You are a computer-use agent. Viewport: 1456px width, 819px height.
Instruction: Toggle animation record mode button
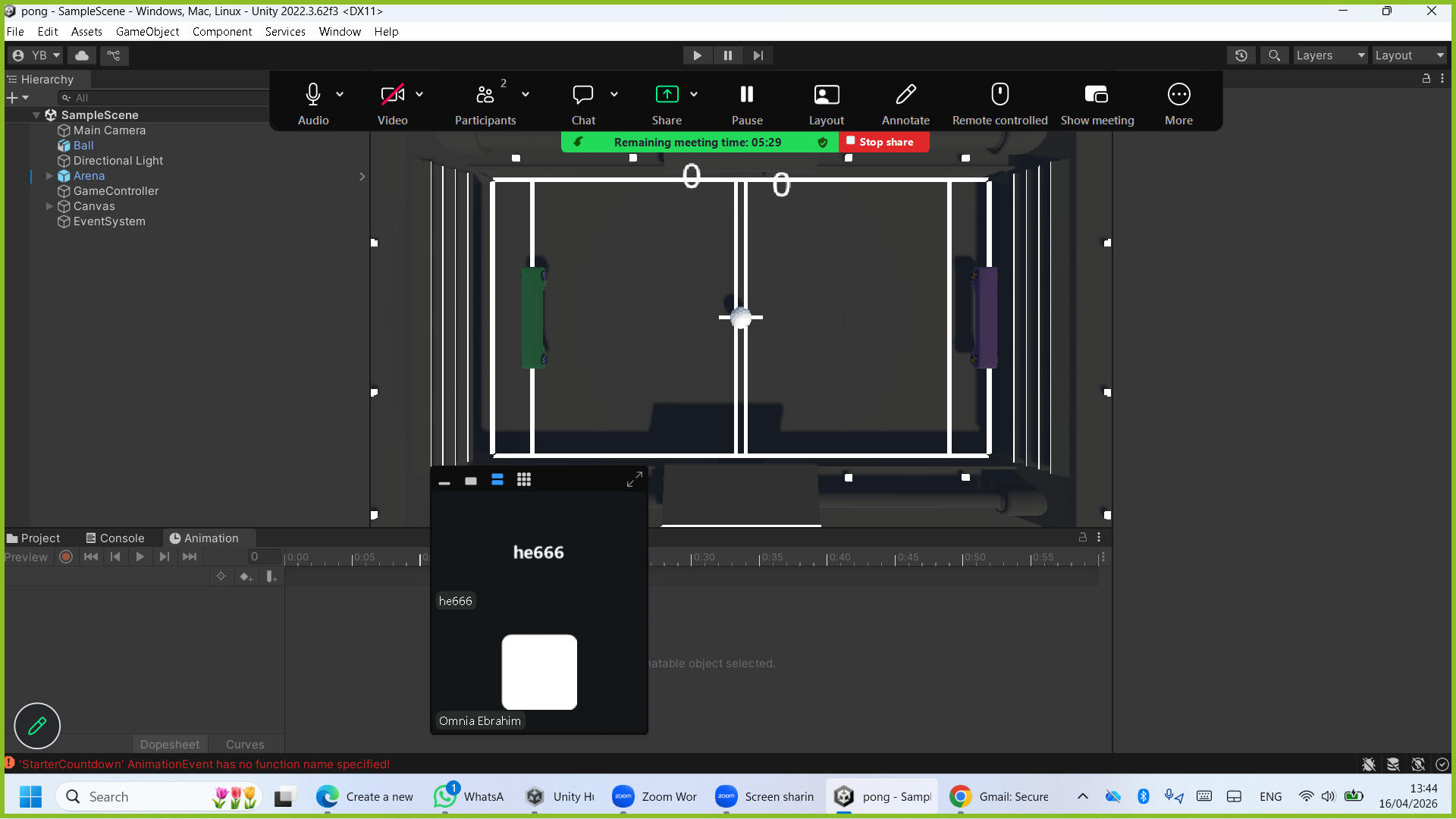(x=66, y=557)
